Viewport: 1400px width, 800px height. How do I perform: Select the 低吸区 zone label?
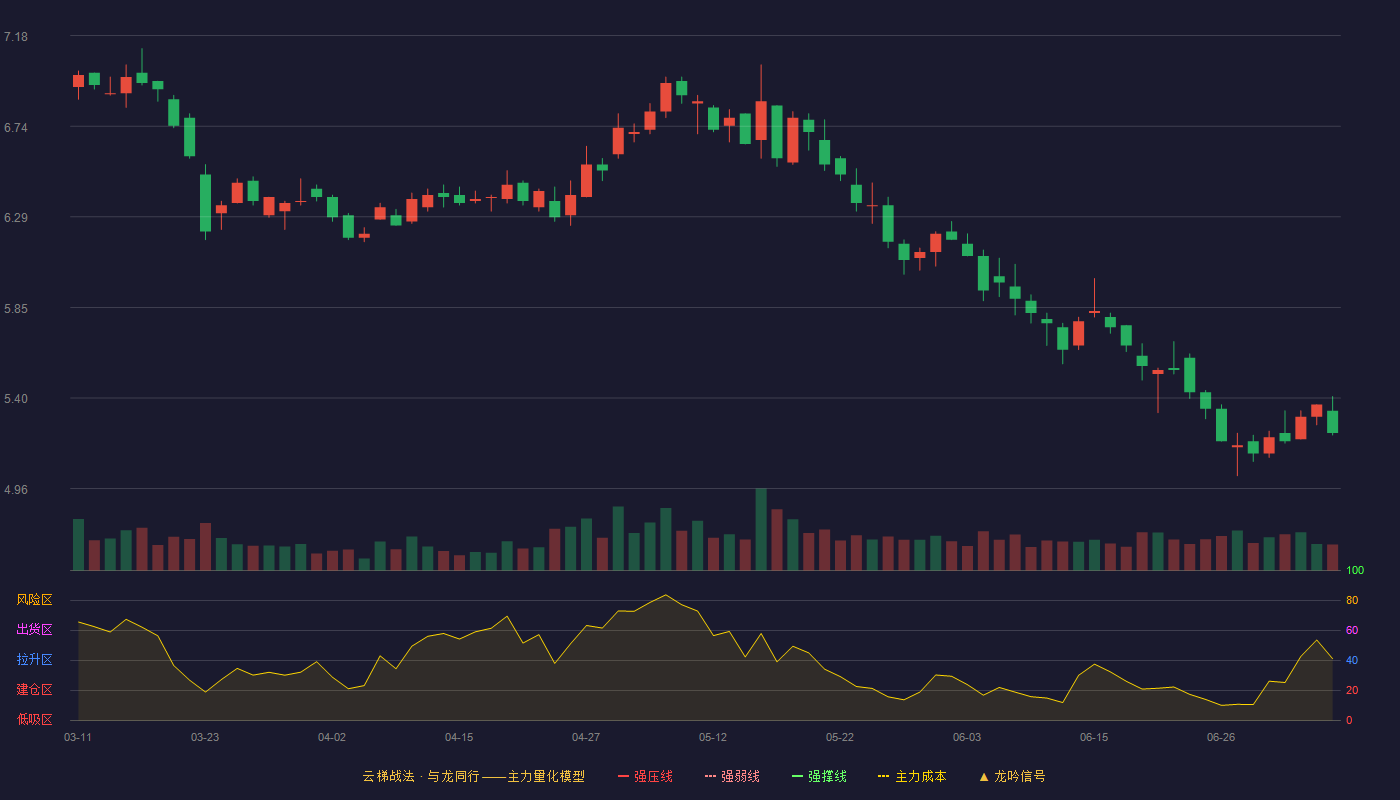pyautogui.click(x=34, y=719)
